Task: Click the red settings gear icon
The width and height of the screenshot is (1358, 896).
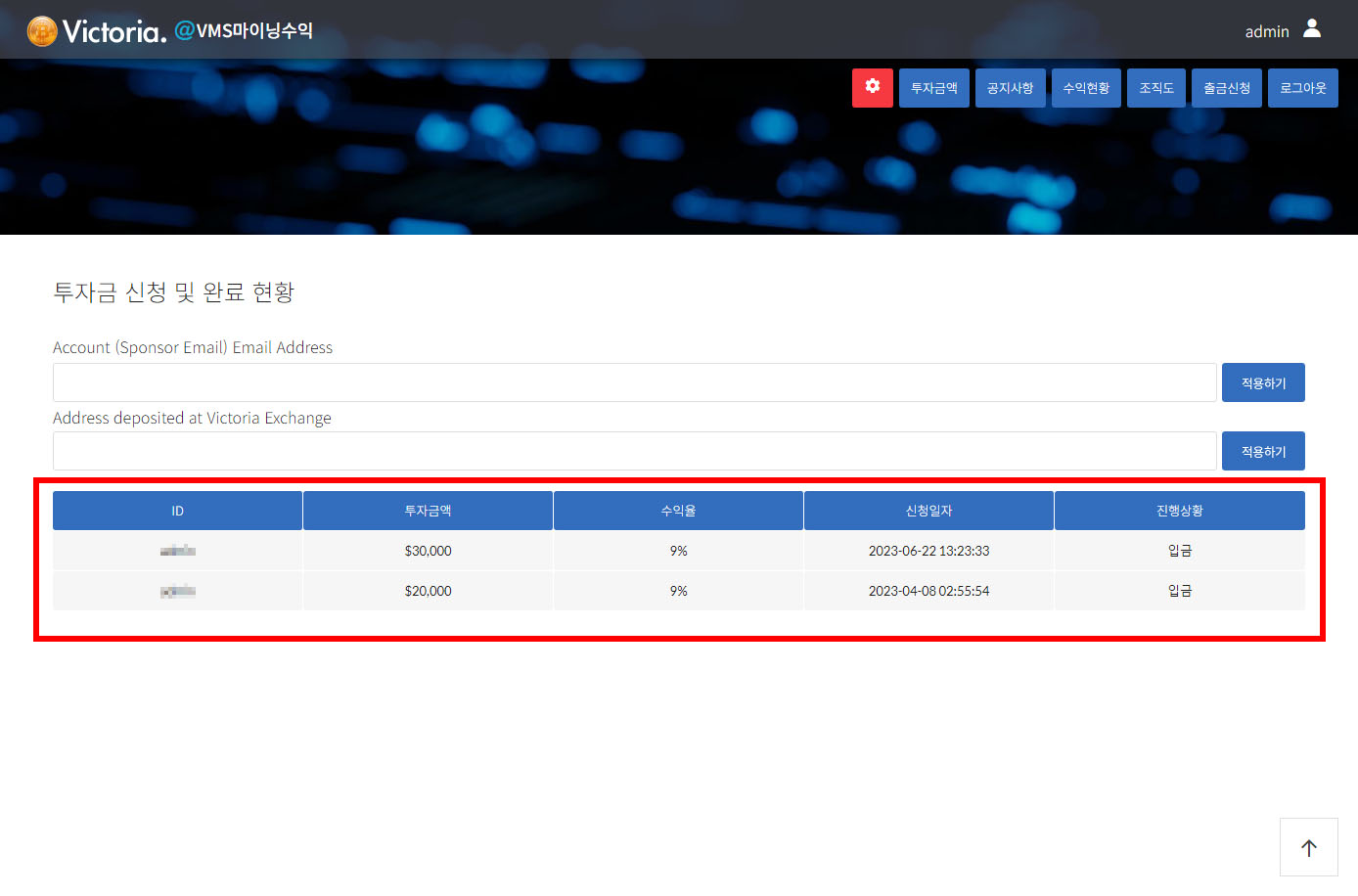Action: [872, 87]
